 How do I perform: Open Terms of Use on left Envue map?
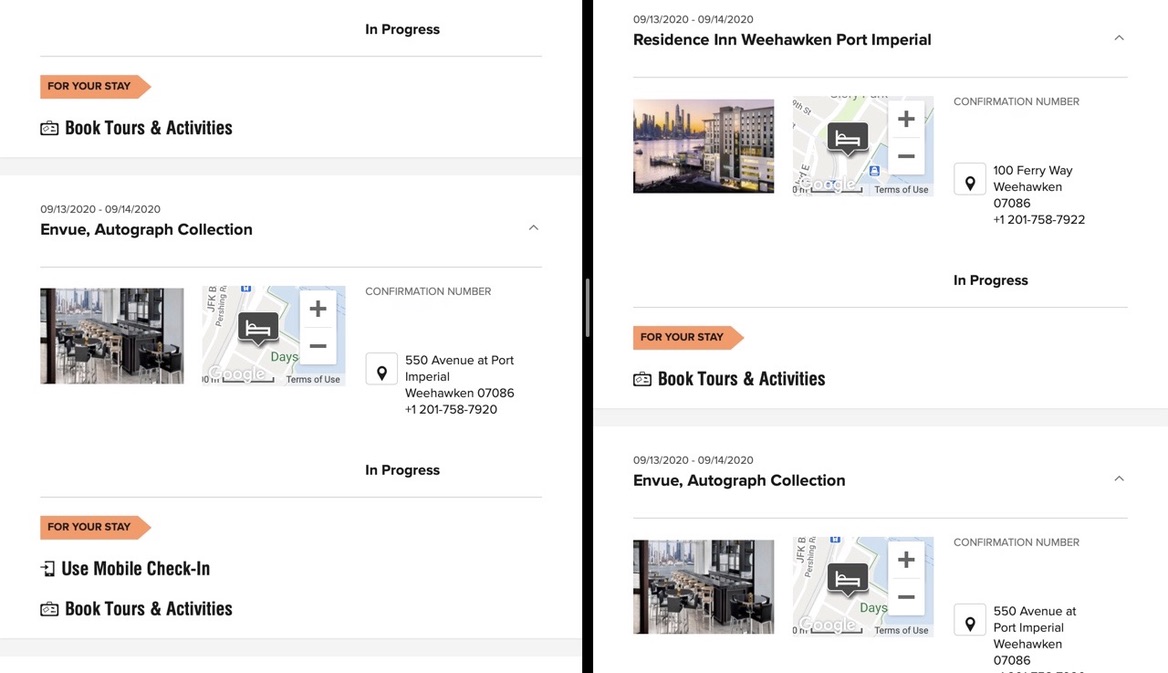313,379
